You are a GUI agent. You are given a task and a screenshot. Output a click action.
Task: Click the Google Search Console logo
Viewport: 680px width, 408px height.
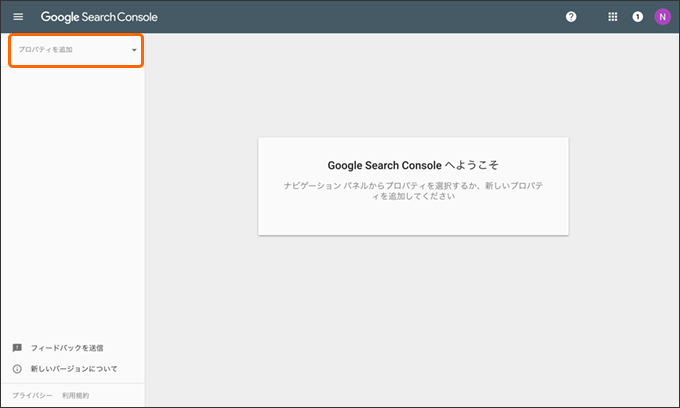click(99, 16)
